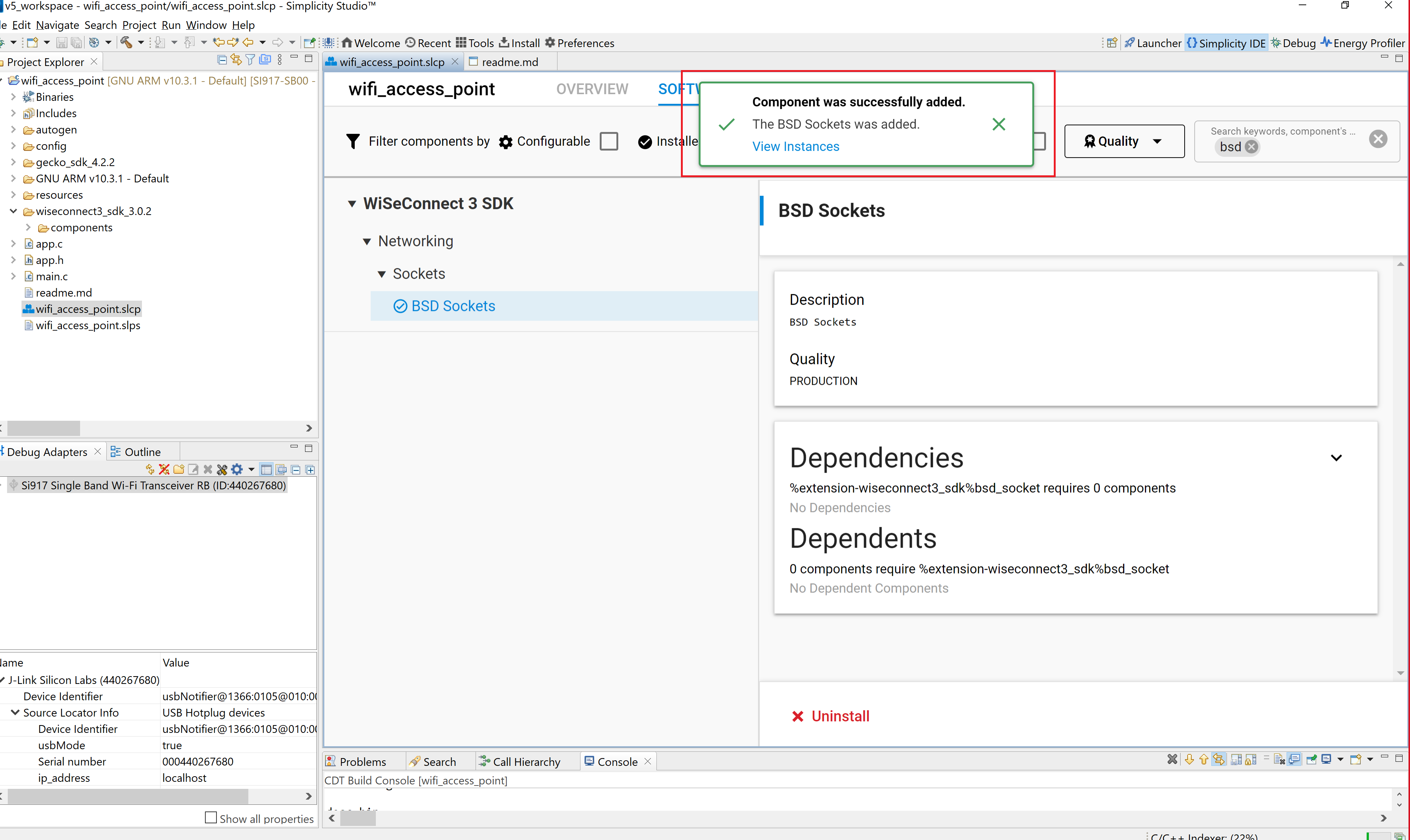Viewport: 1410px width, 840px height.
Task: Open the Project menu
Action: pos(139,25)
